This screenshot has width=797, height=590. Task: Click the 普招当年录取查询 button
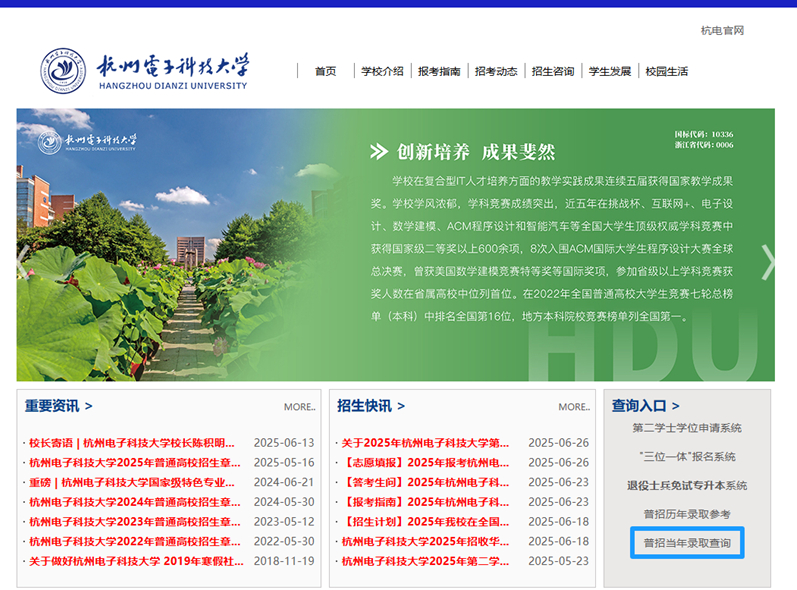687,543
